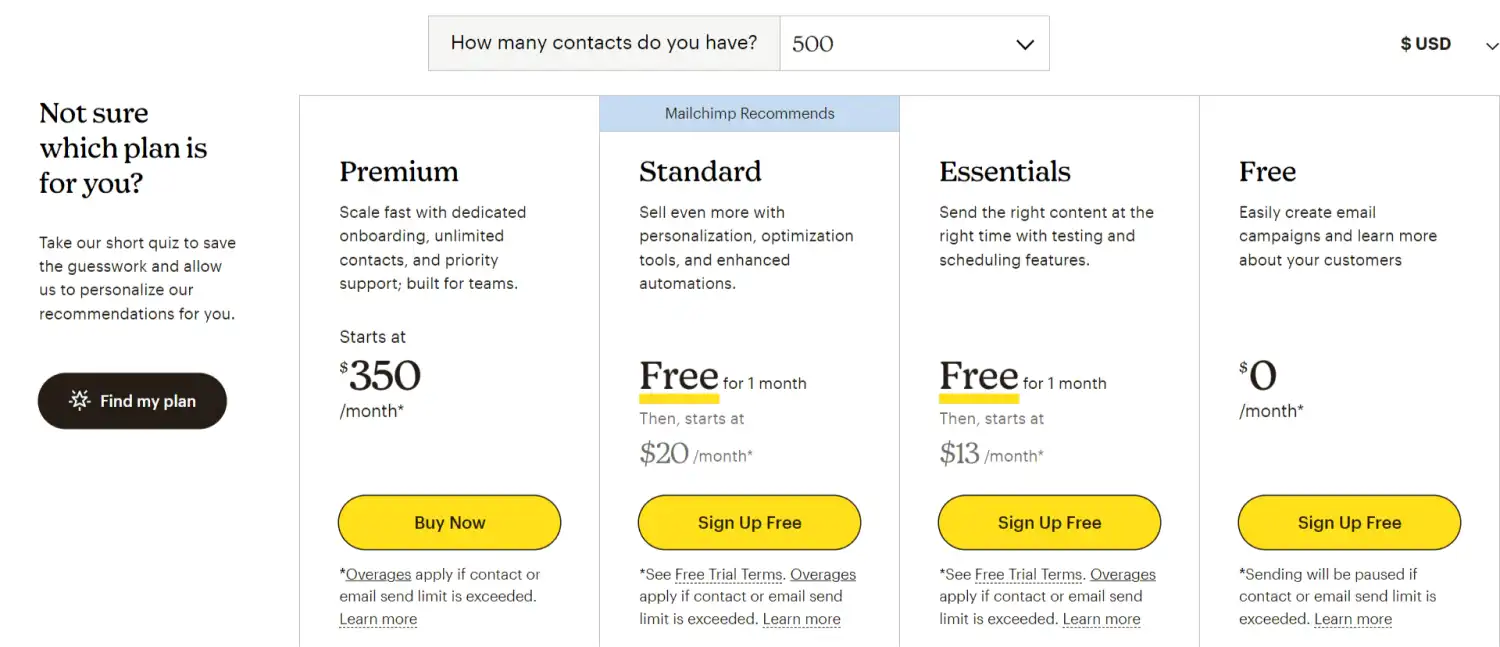The width and height of the screenshot is (1500, 647).
Task: Click Learn more link under Standard
Action: (x=801, y=619)
